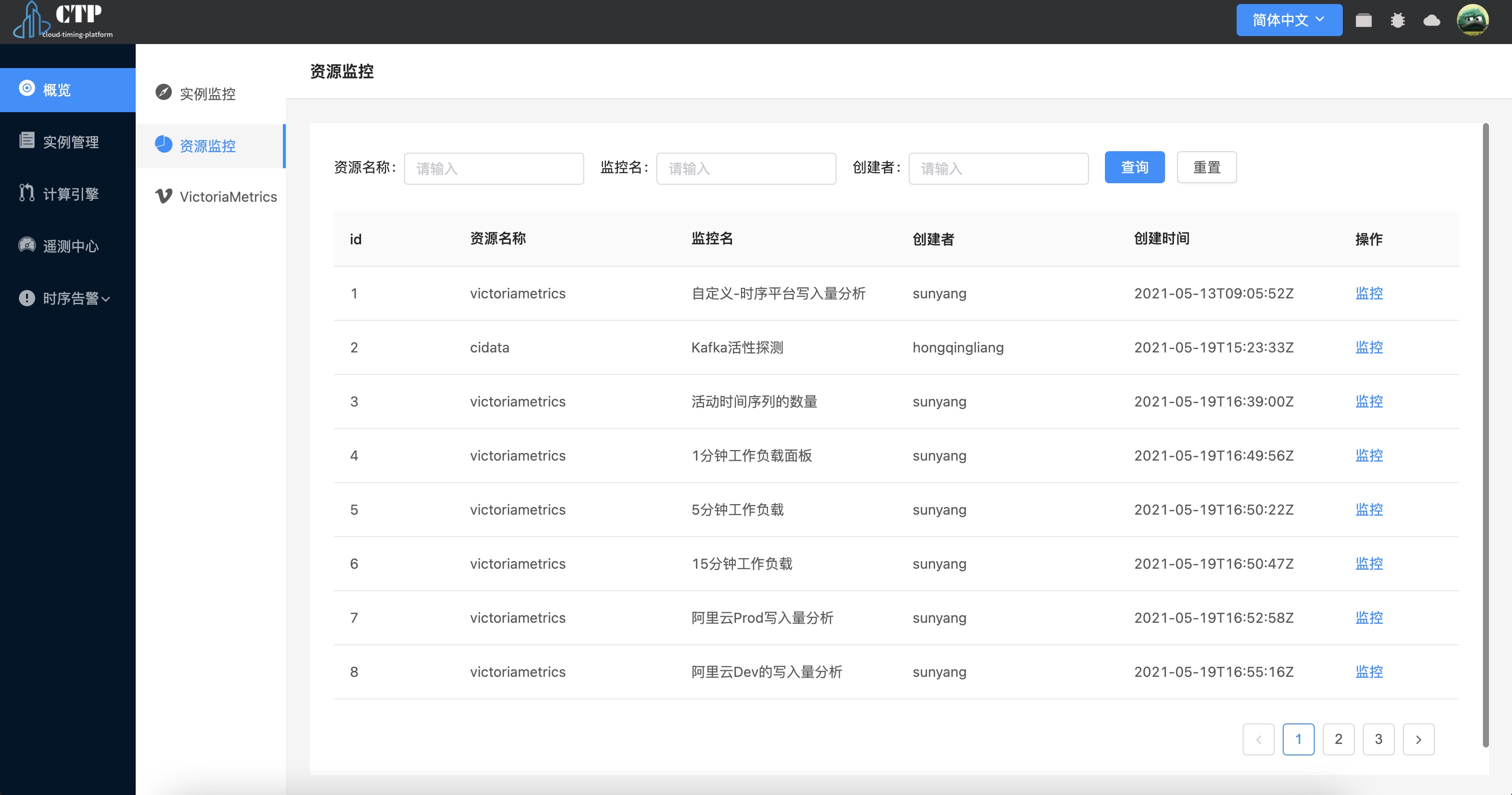Open 遥测中心 in the left sidebar
Viewport: 1512px width, 795px height.
pyautogui.click(x=68, y=246)
